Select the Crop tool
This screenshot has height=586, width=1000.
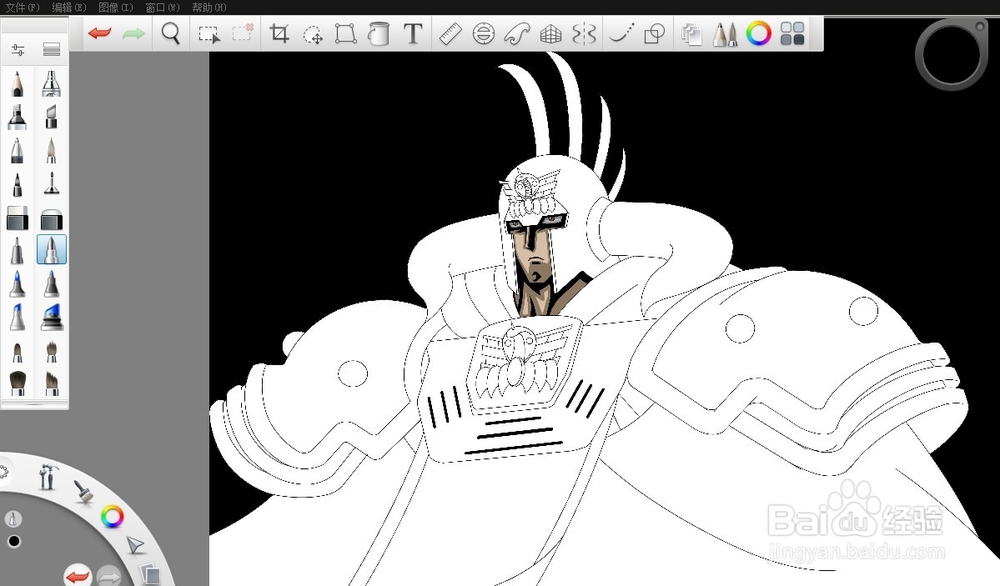279,33
